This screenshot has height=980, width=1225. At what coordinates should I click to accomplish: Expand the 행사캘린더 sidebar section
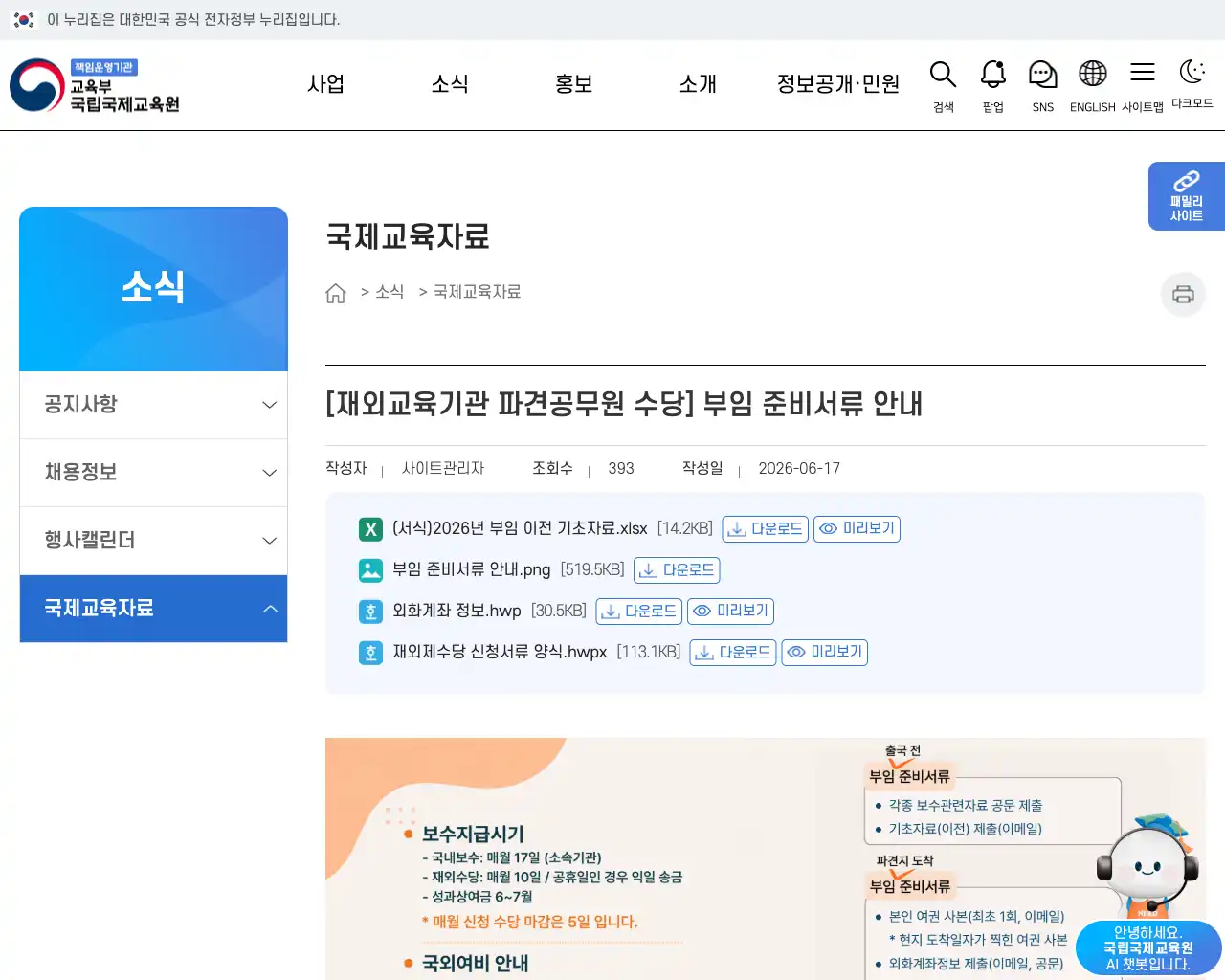(153, 541)
